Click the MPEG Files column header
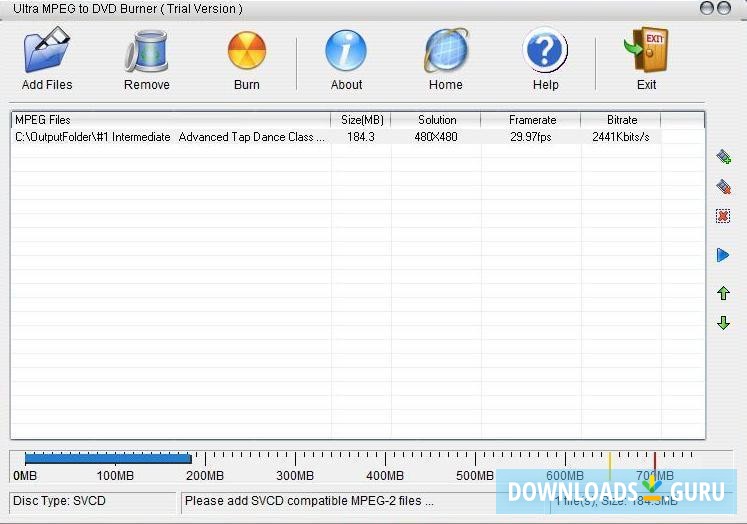747x524 pixels. 171,120
